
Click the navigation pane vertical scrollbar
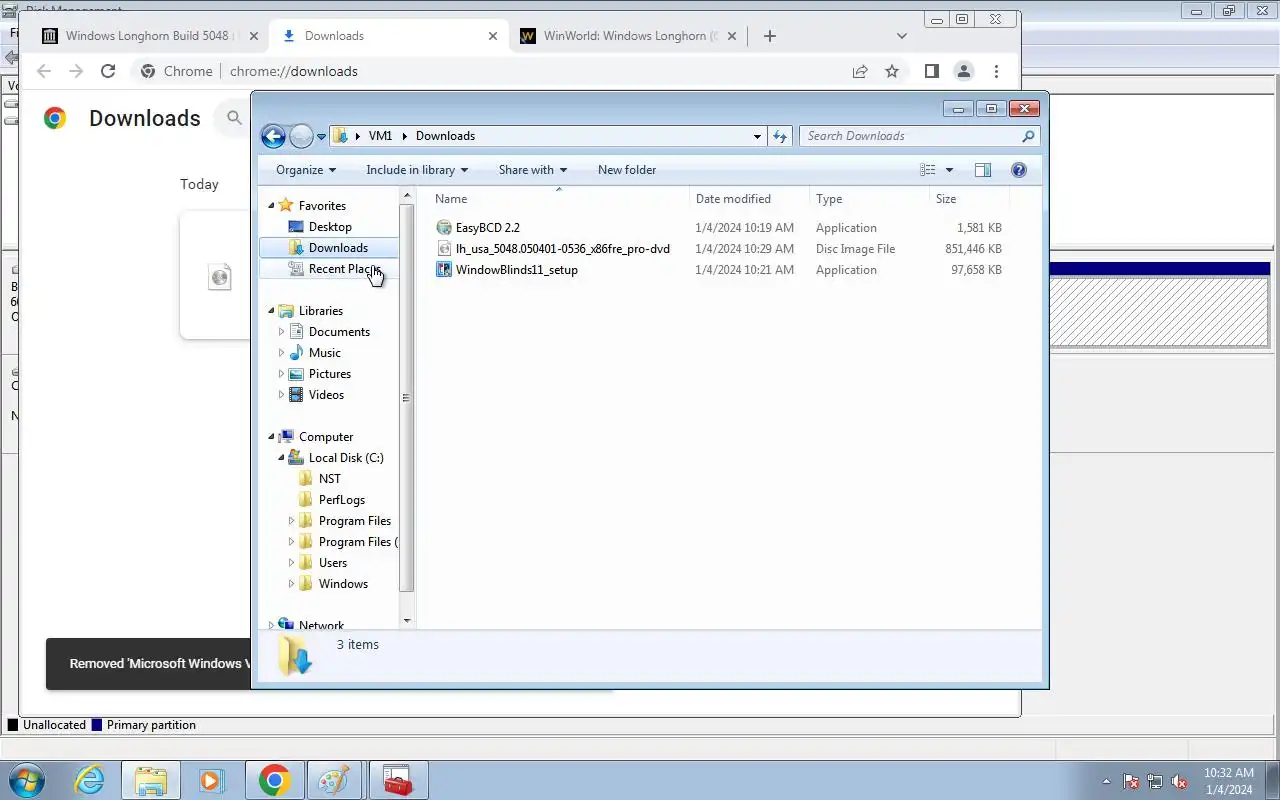[406, 398]
